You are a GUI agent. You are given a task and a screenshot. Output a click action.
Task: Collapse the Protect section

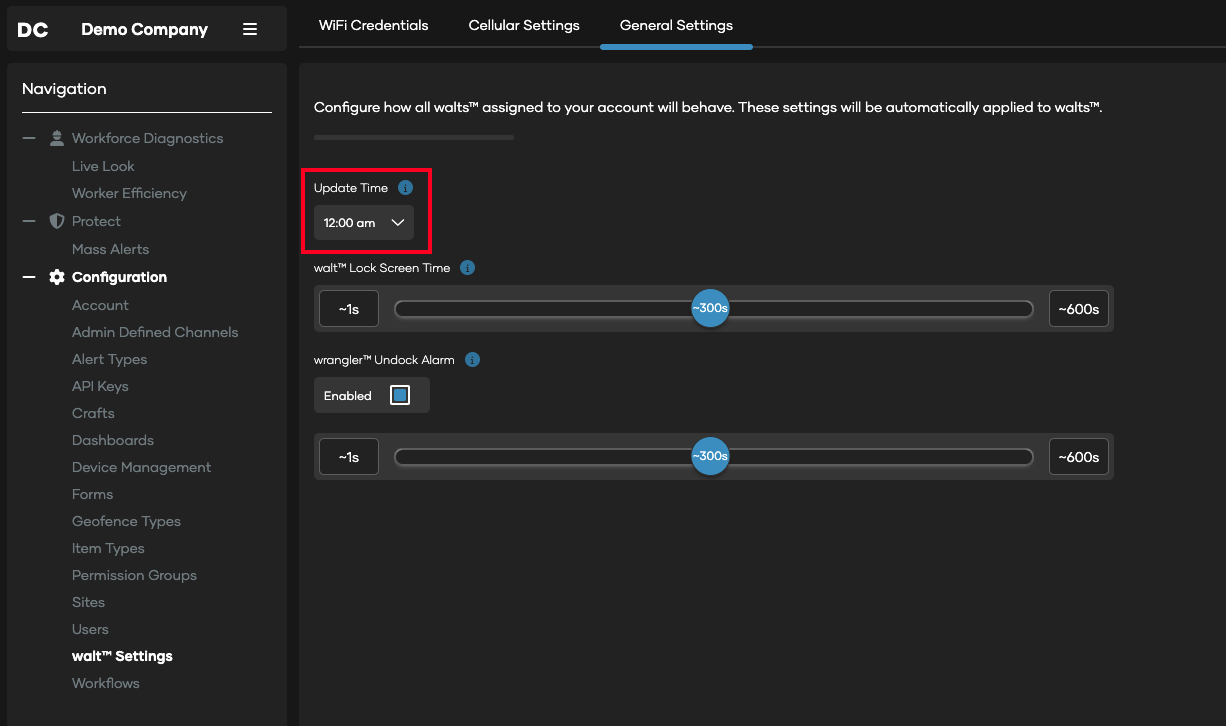tap(29, 221)
